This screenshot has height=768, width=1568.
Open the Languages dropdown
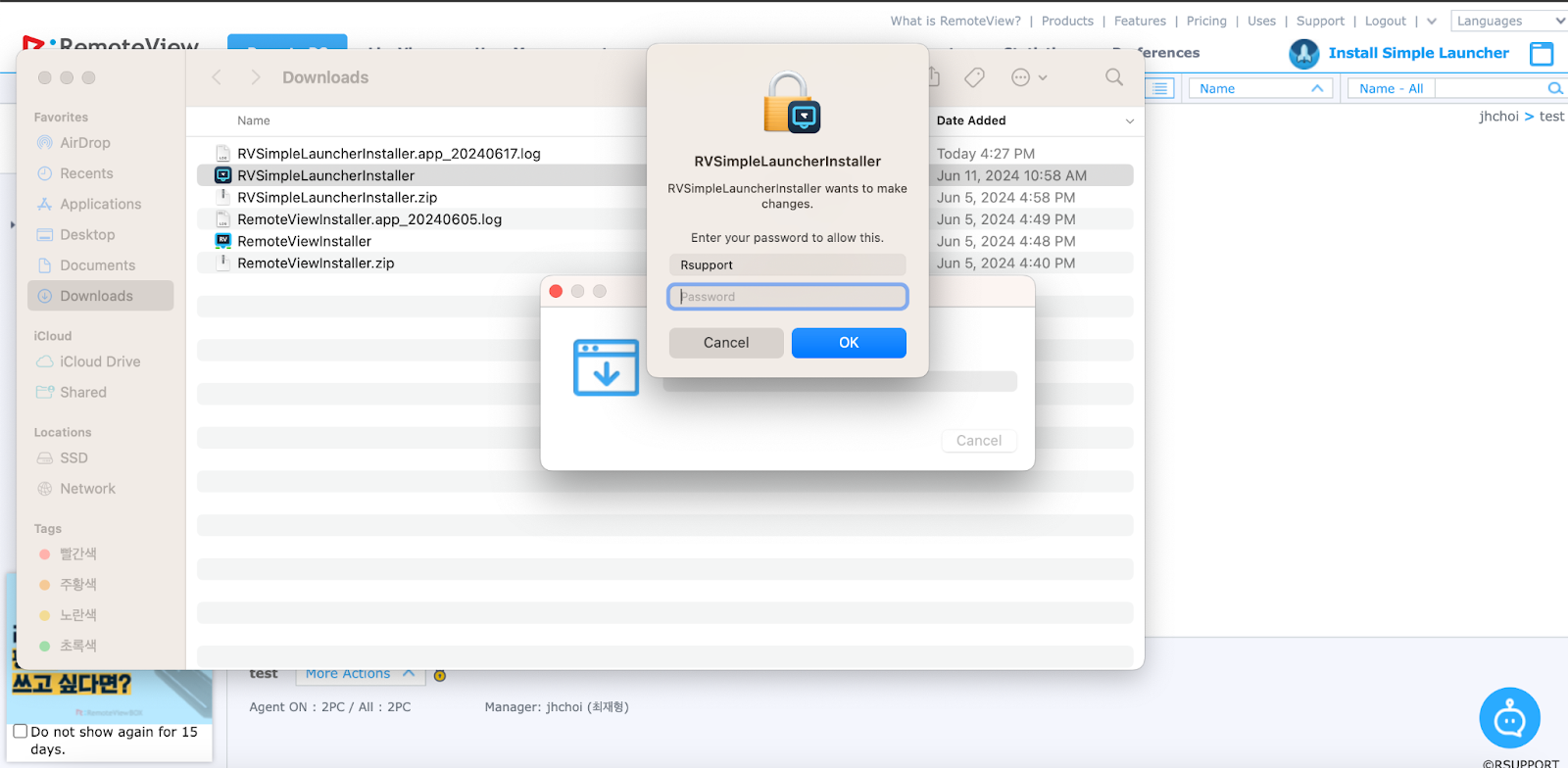pyautogui.click(x=1509, y=21)
